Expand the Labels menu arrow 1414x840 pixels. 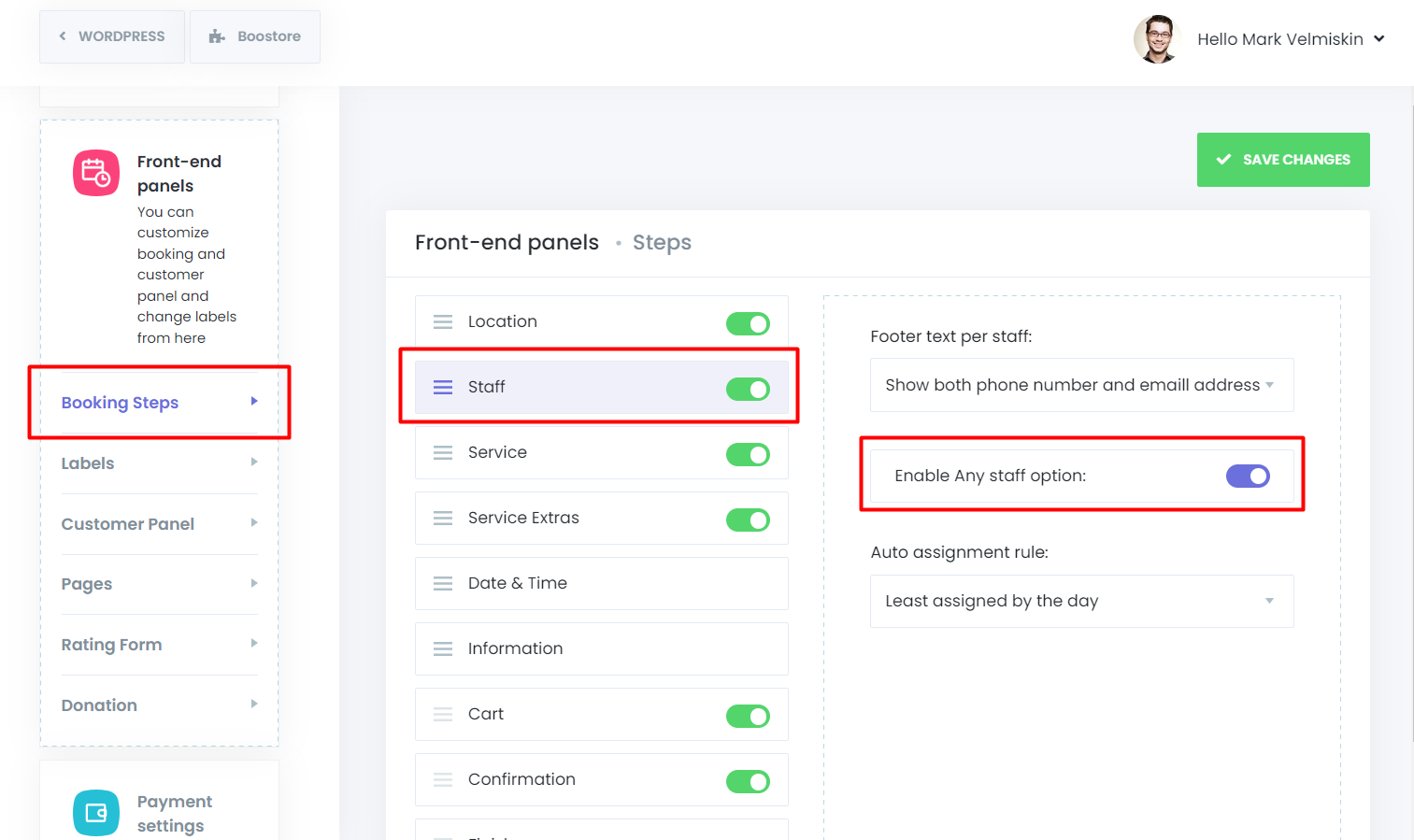(x=254, y=462)
